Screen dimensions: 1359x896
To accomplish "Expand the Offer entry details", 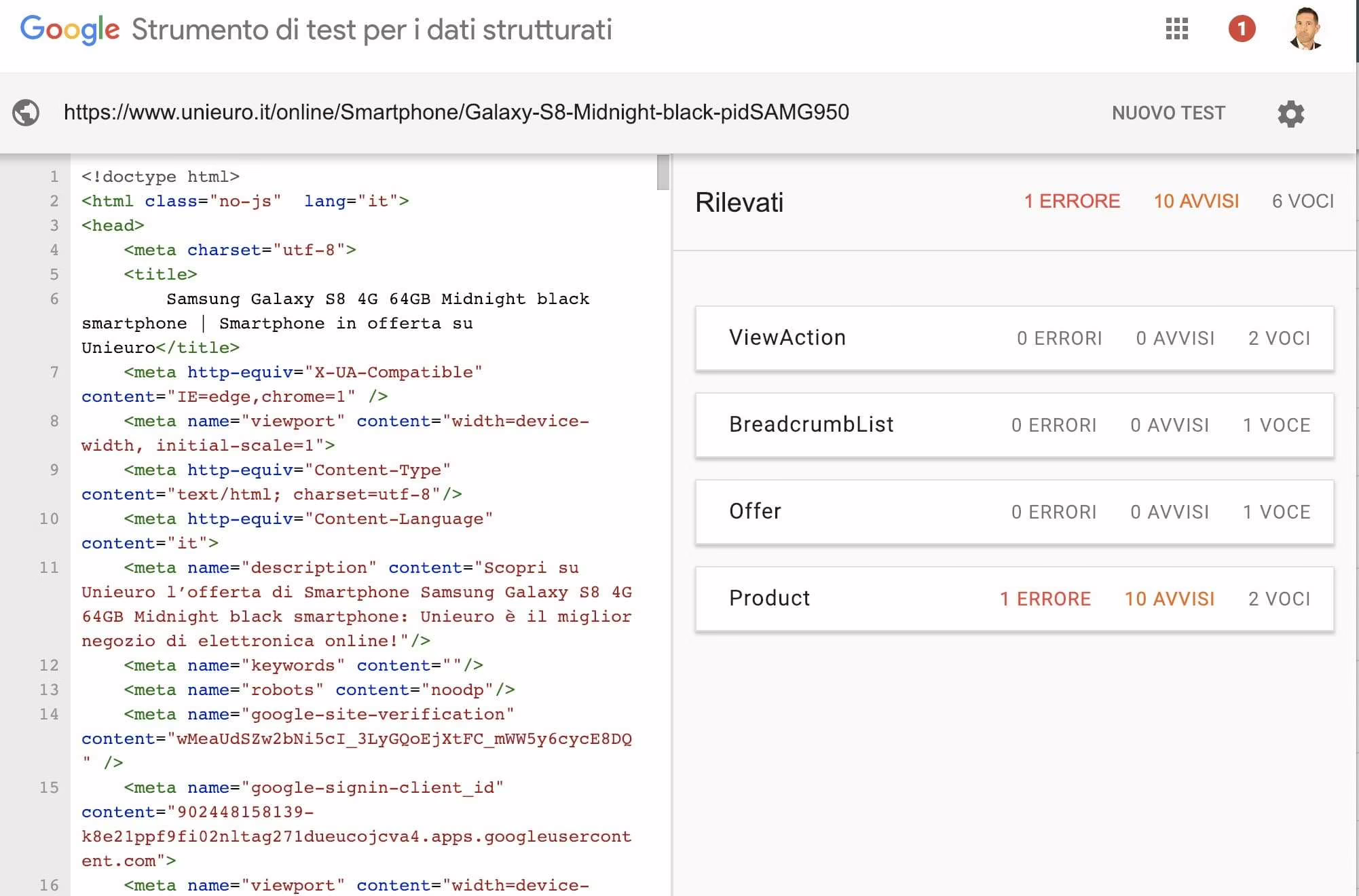I will (755, 512).
